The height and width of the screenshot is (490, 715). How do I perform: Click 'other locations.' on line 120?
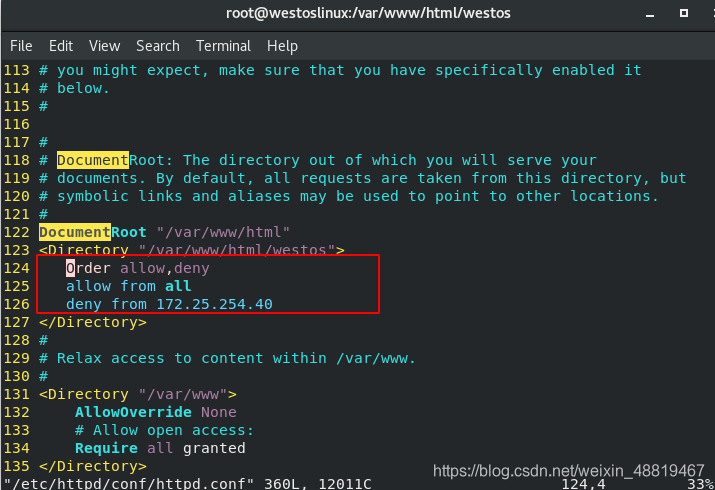coord(587,196)
